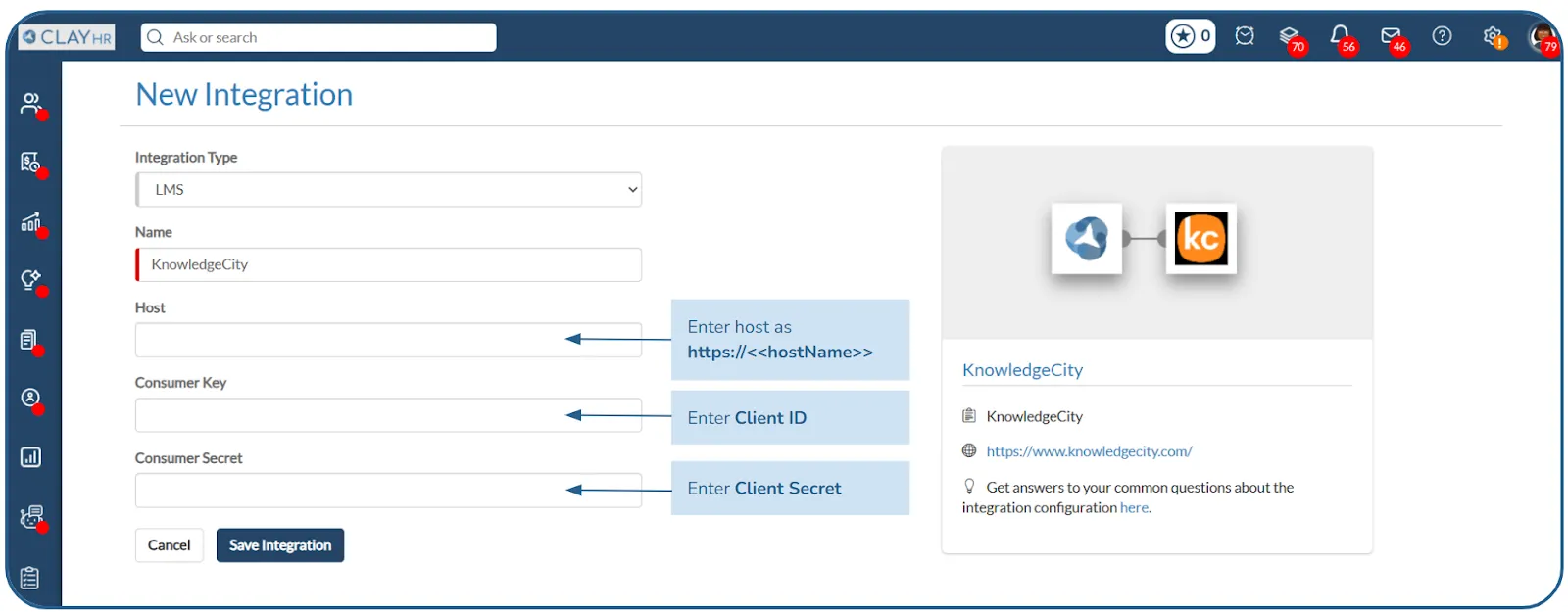Click the Consumer Key label
This screenshot has height=612, width=1568.
tap(180, 383)
